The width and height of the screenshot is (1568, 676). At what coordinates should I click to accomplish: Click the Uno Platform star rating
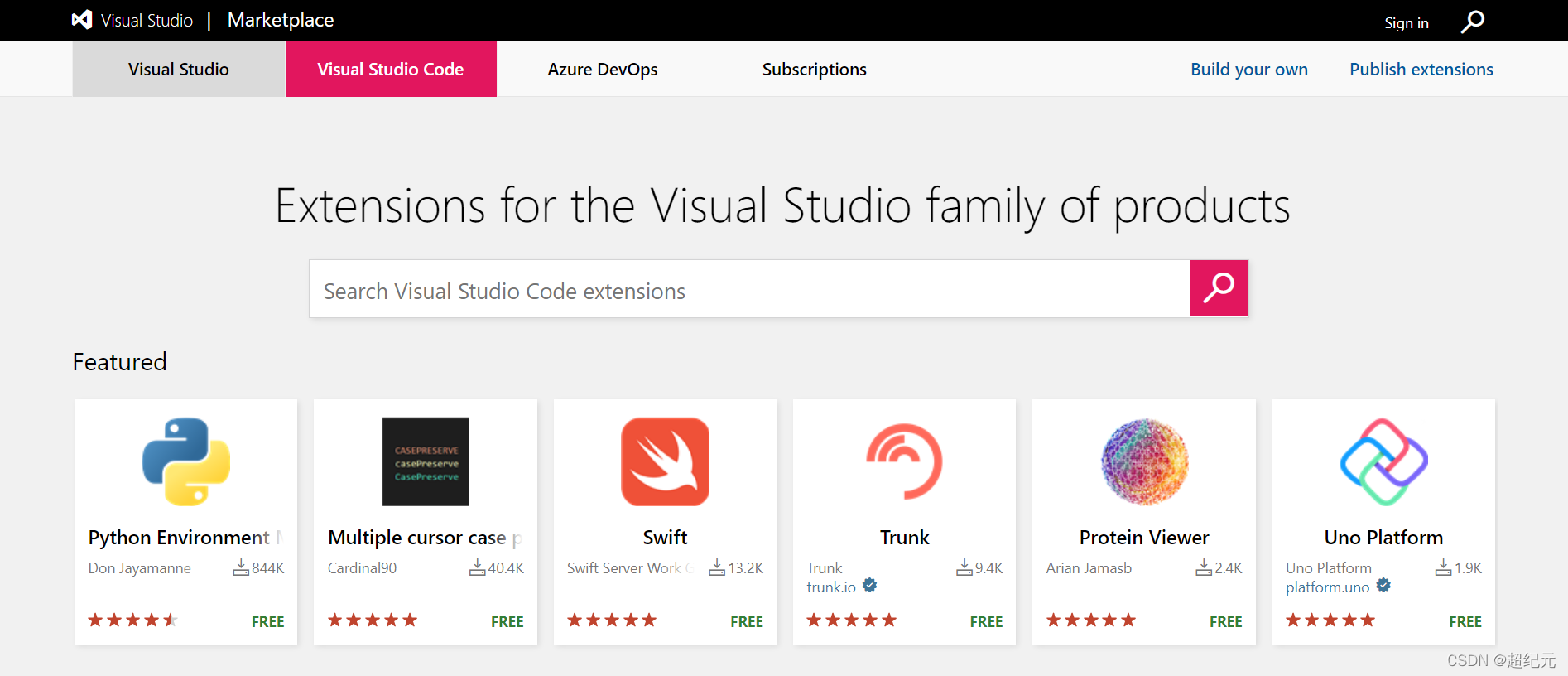1330,620
